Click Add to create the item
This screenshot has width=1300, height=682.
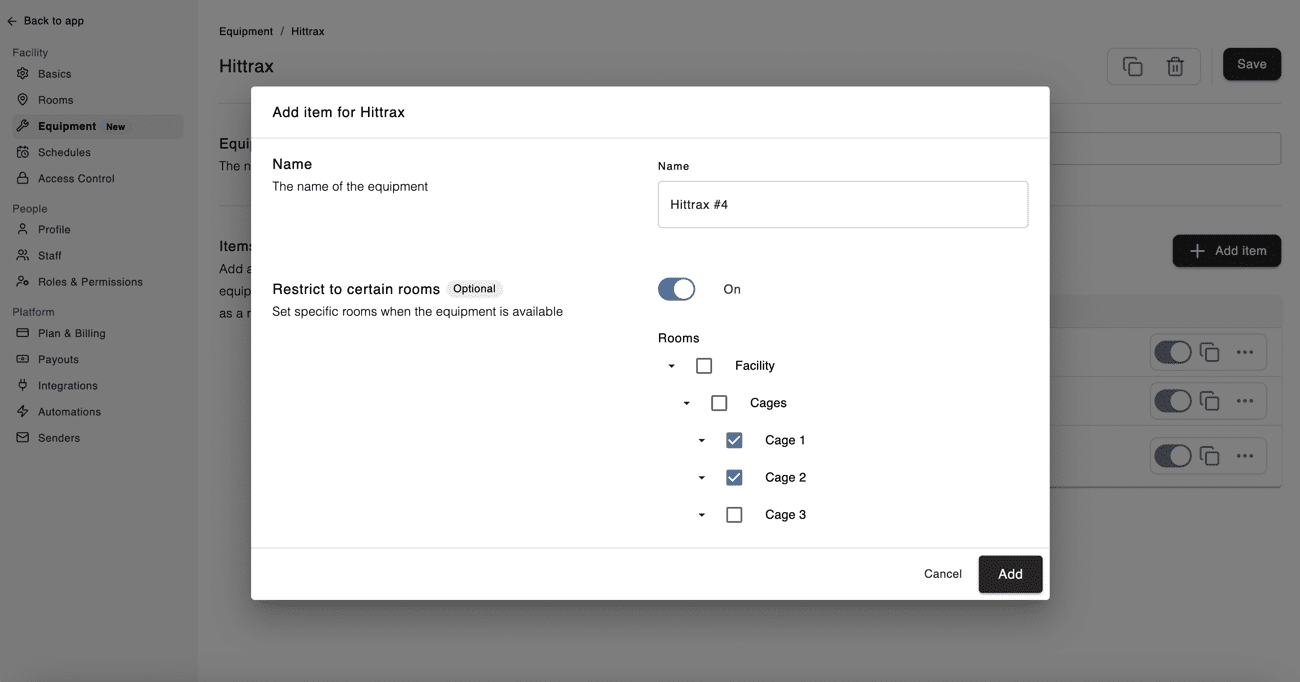1010,574
